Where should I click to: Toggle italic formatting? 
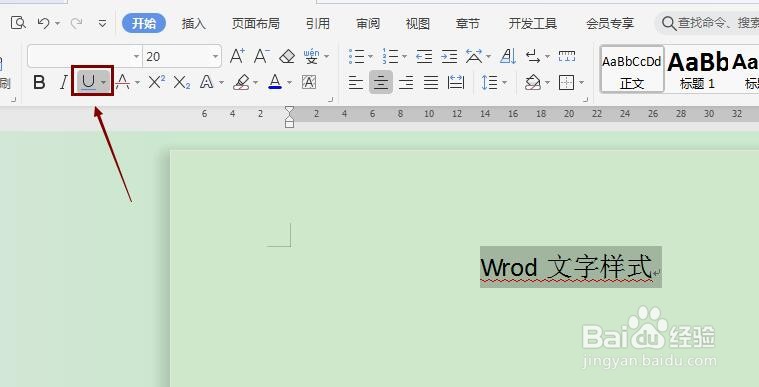pos(63,82)
